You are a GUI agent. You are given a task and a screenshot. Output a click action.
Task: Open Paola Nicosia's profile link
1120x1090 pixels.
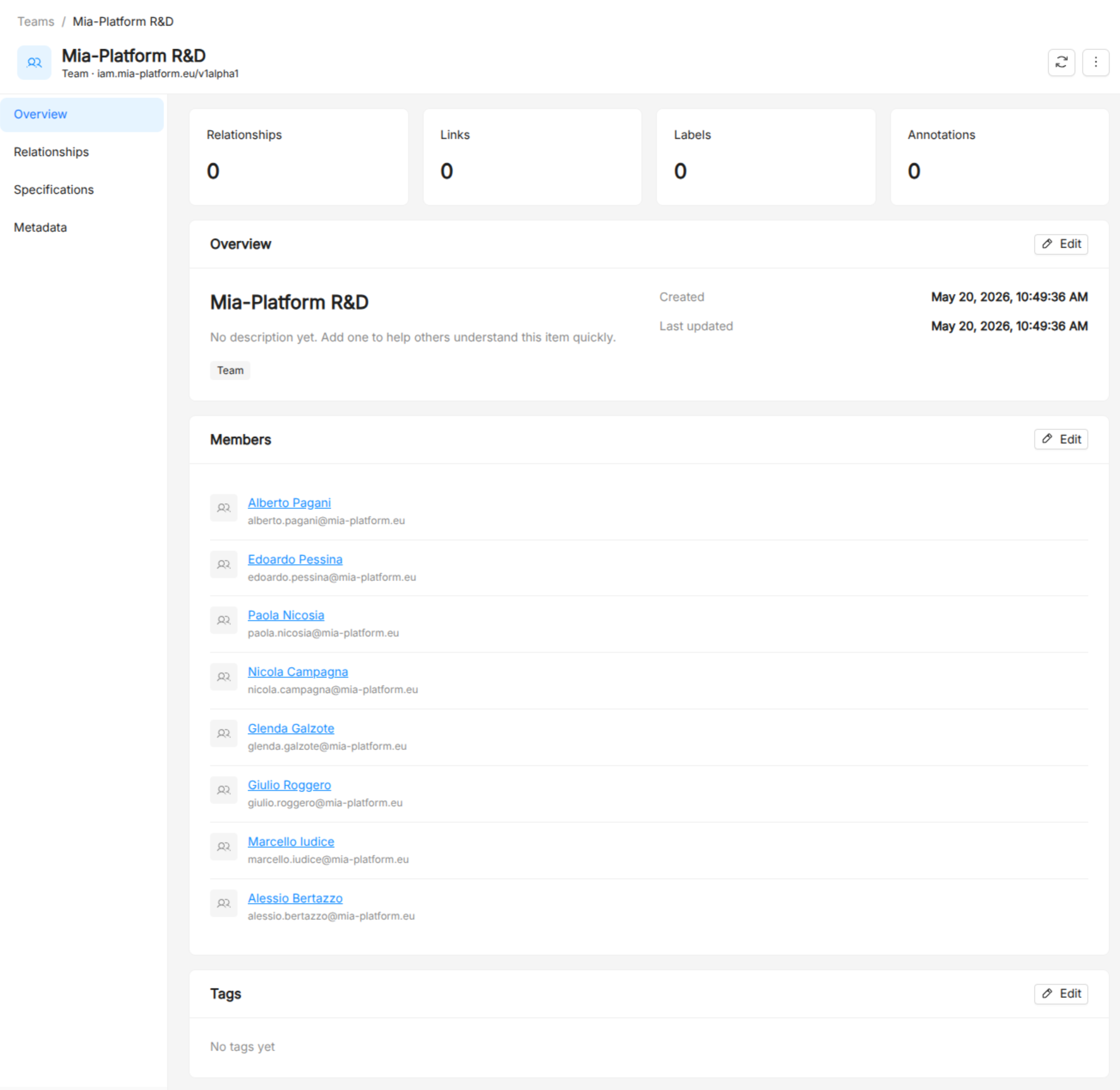click(286, 615)
